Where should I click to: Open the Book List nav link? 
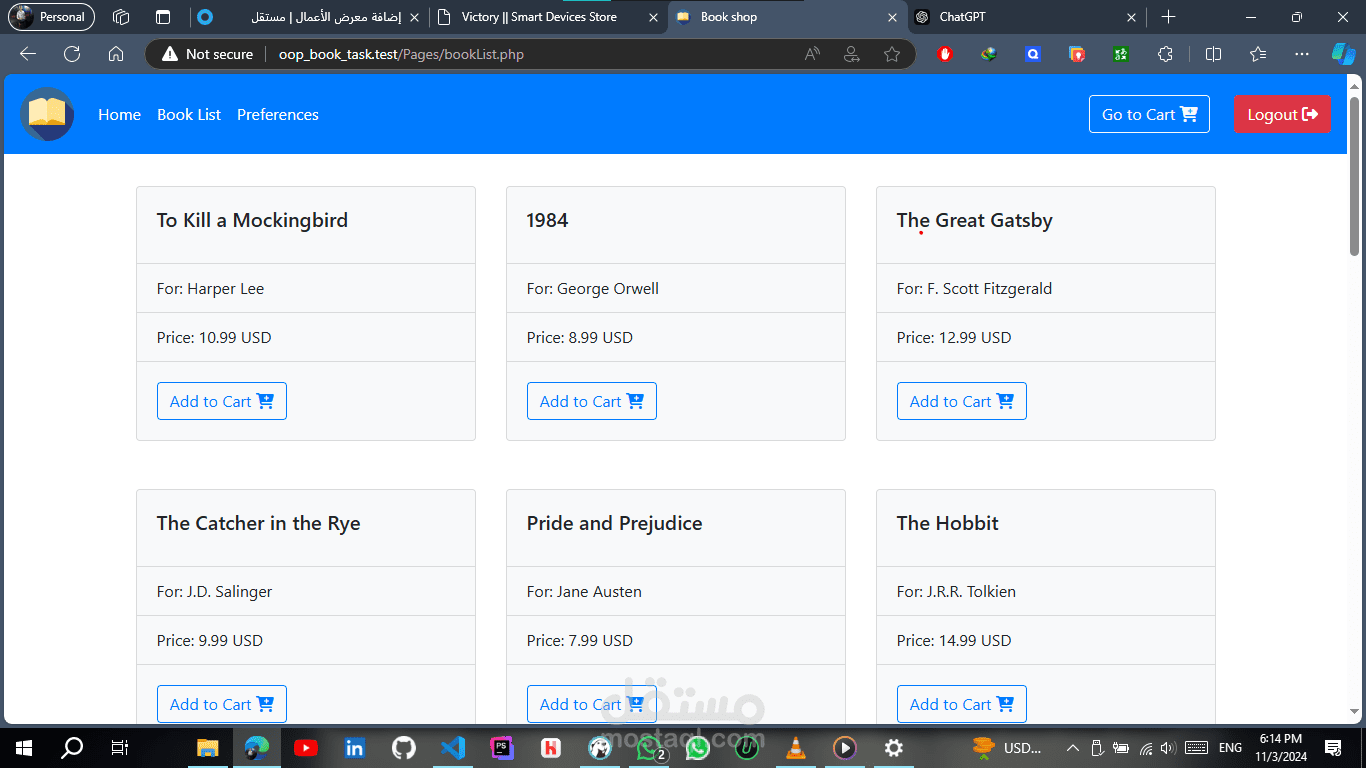click(189, 115)
